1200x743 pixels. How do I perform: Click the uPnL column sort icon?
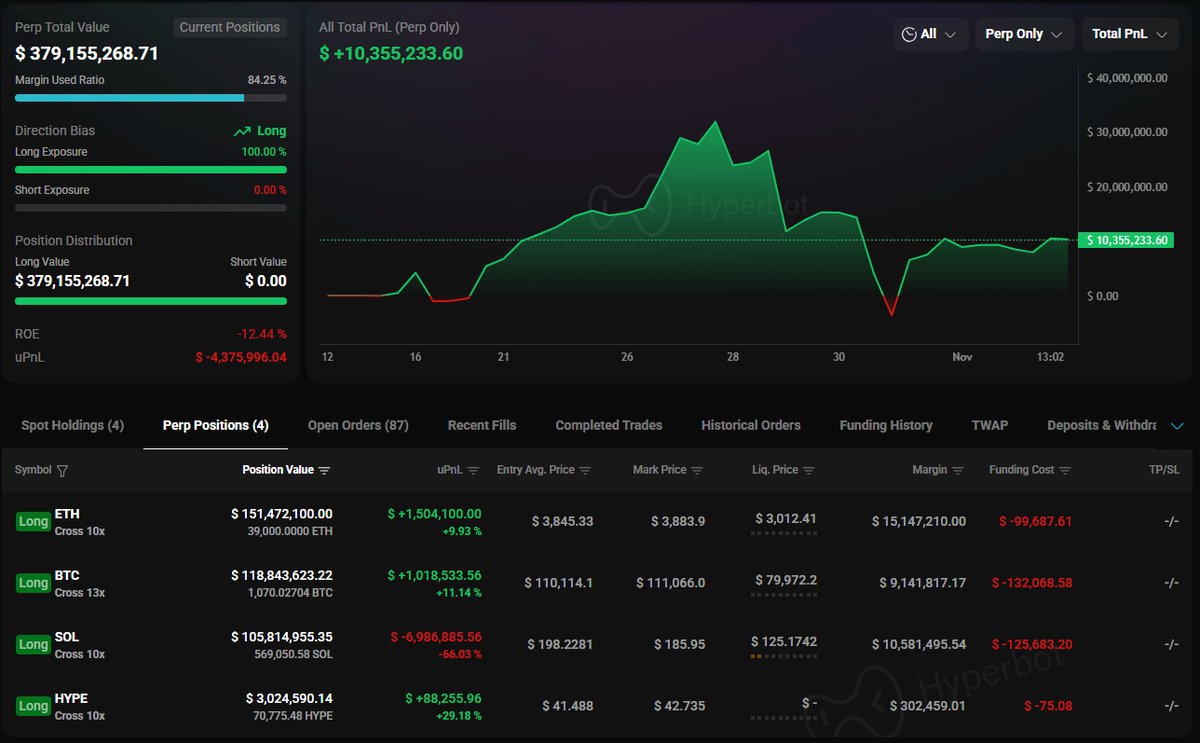coord(474,471)
